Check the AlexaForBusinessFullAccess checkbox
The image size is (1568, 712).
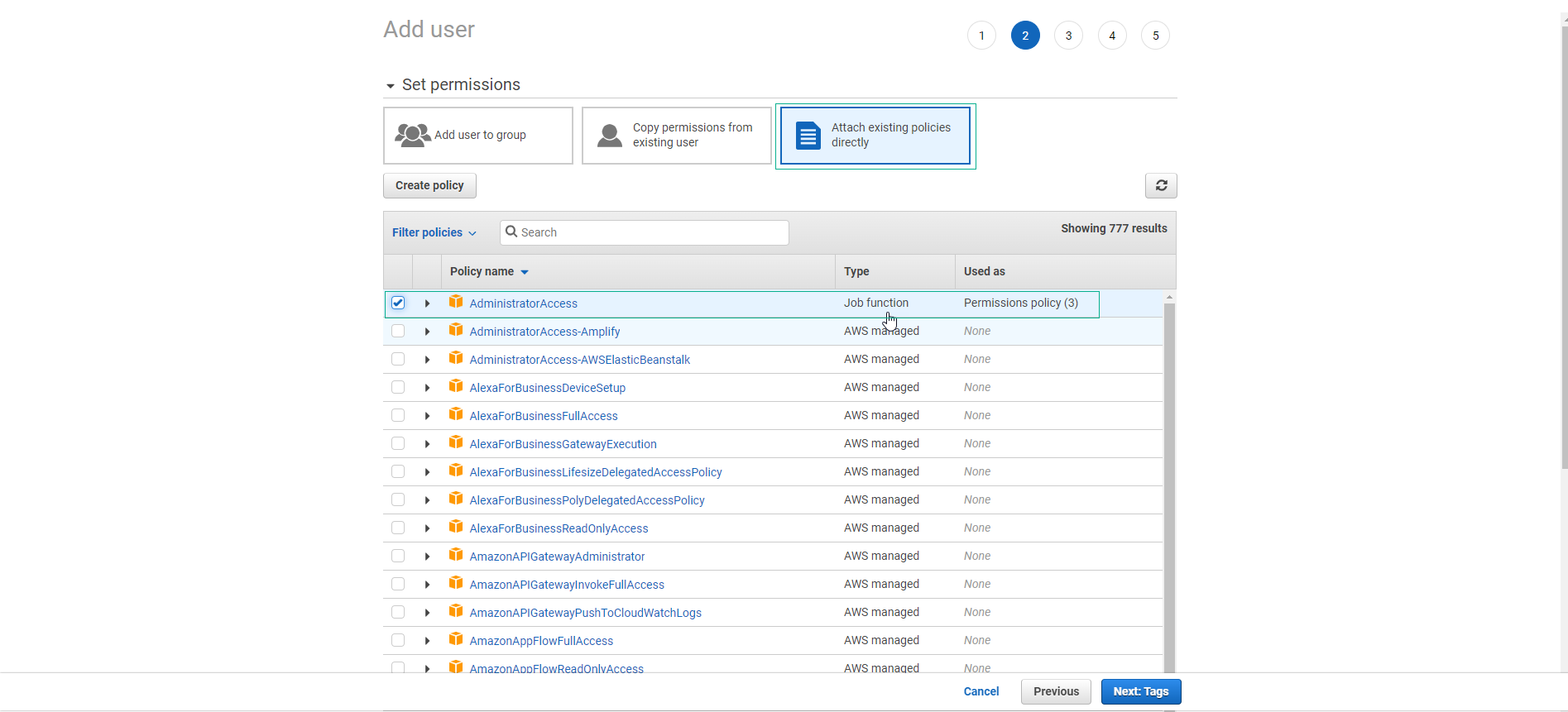tap(398, 415)
